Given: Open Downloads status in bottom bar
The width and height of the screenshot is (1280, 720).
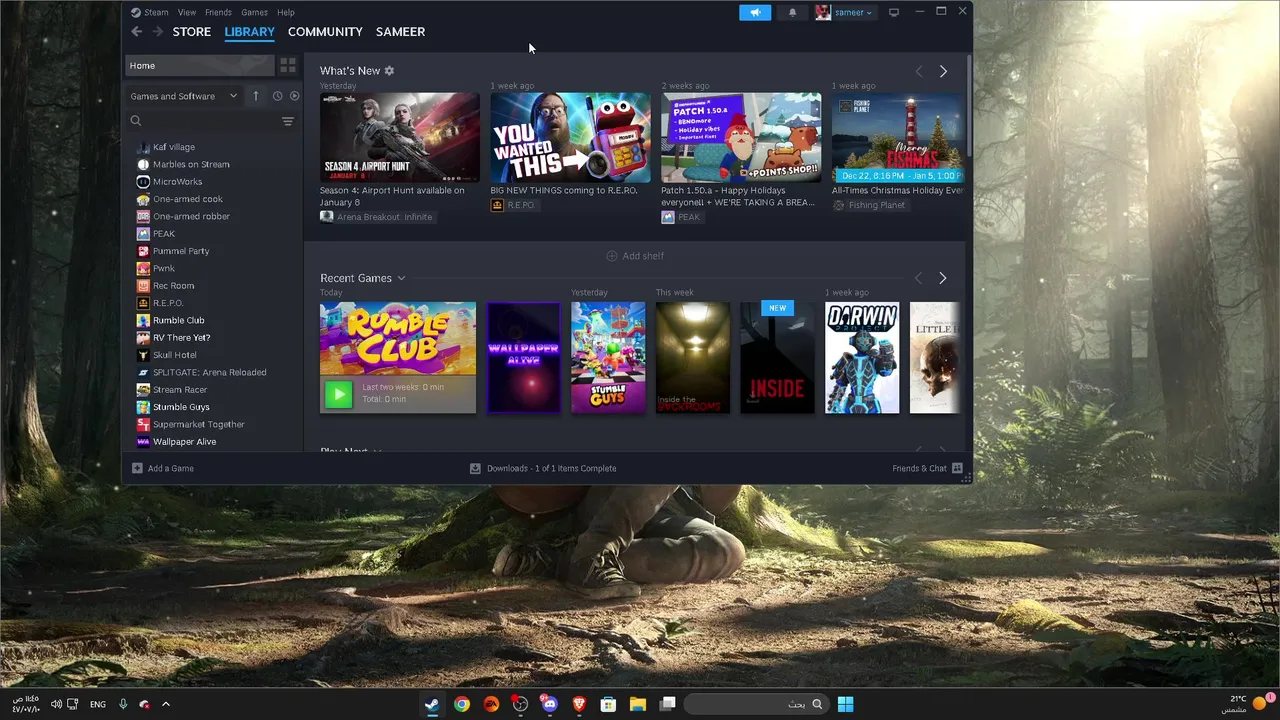Looking at the screenshot, I should click(x=551, y=468).
